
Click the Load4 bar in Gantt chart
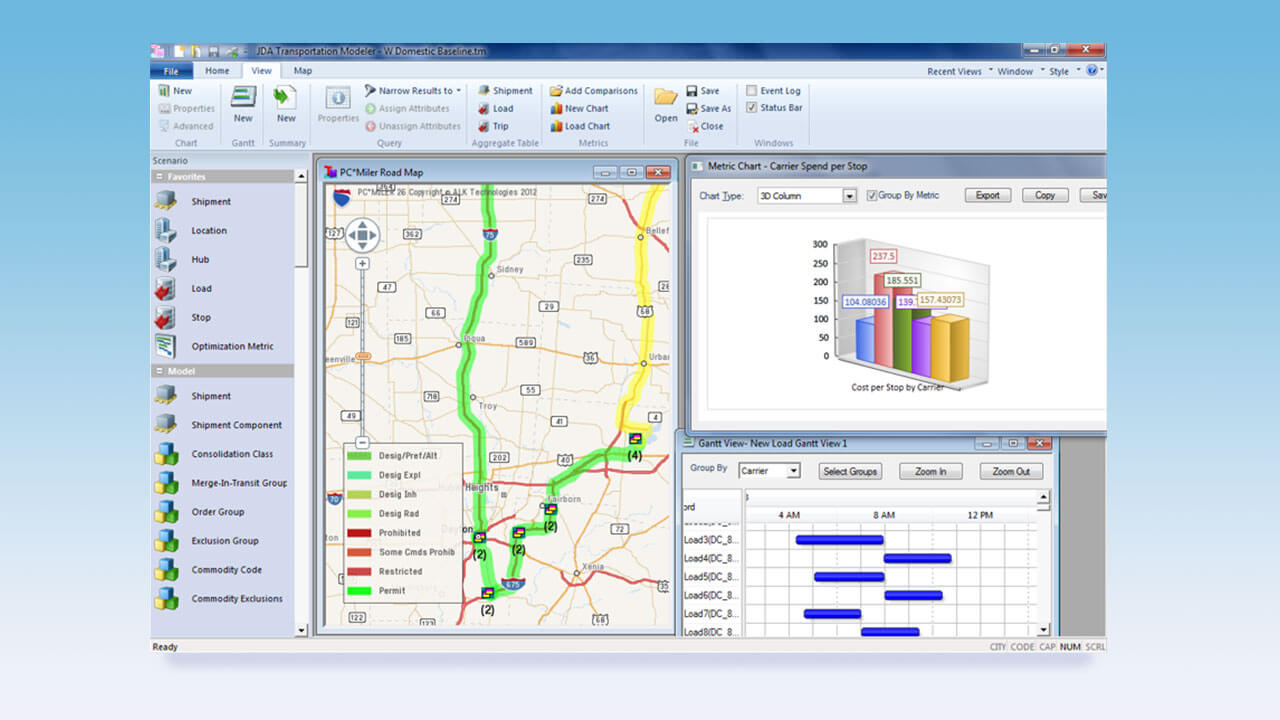pyautogui.click(x=917, y=558)
